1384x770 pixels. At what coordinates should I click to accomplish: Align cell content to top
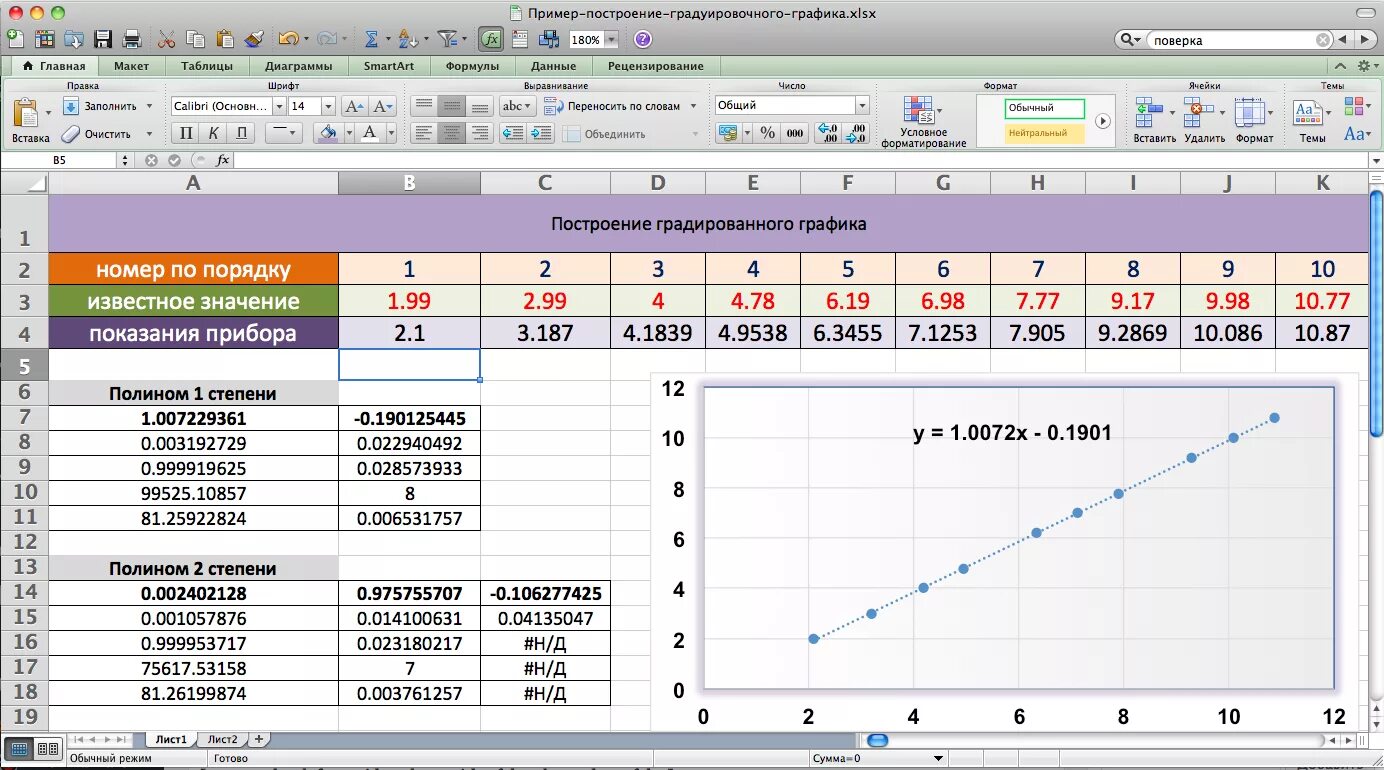424,106
